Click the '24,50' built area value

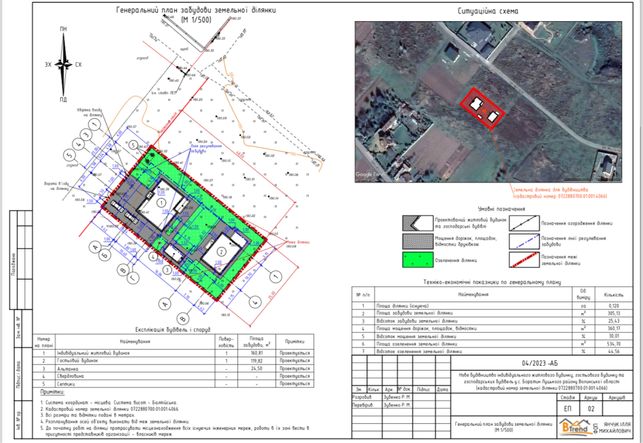[x=257, y=368]
